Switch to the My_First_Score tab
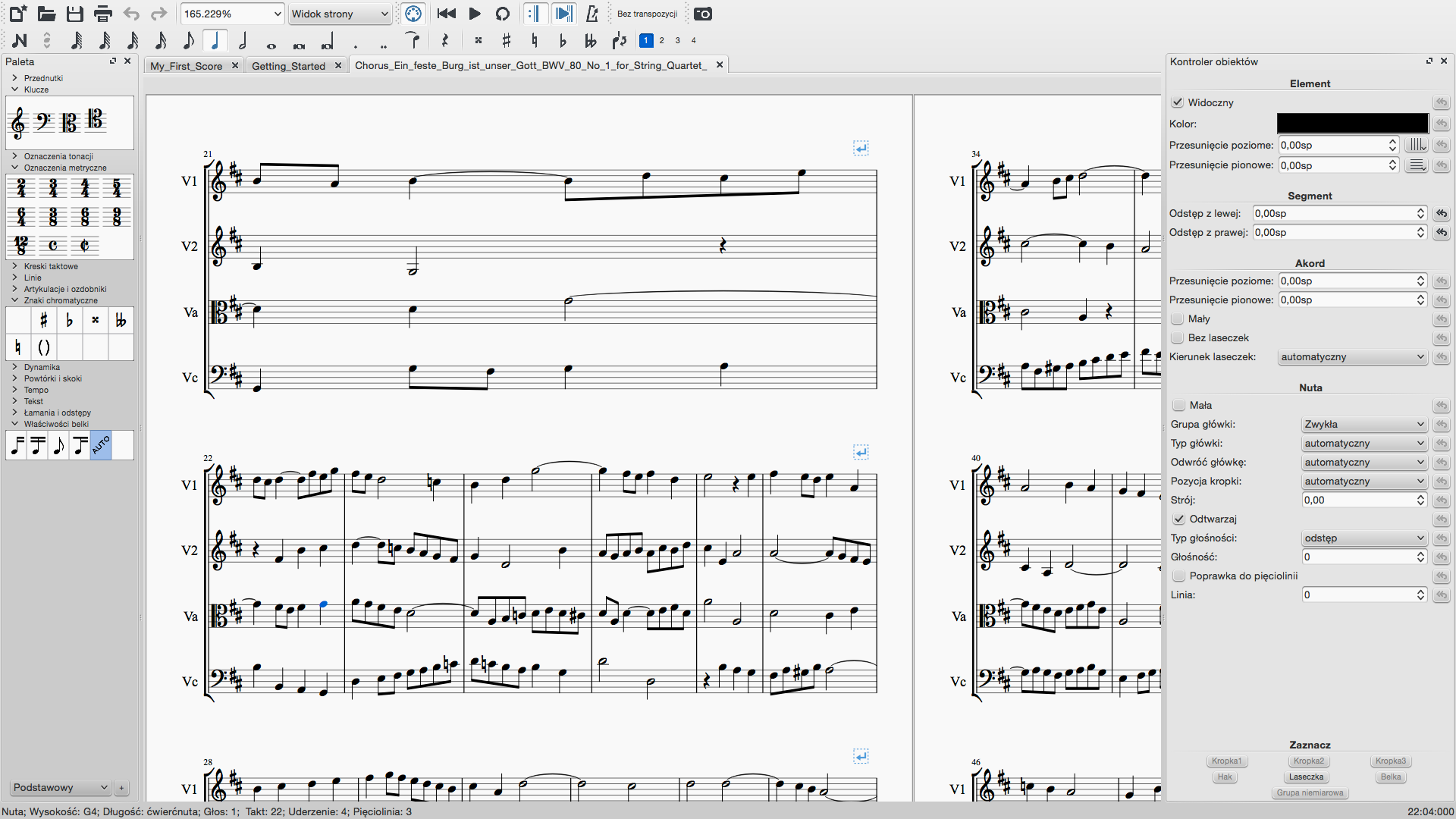This screenshot has height=819, width=1456. point(187,66)
